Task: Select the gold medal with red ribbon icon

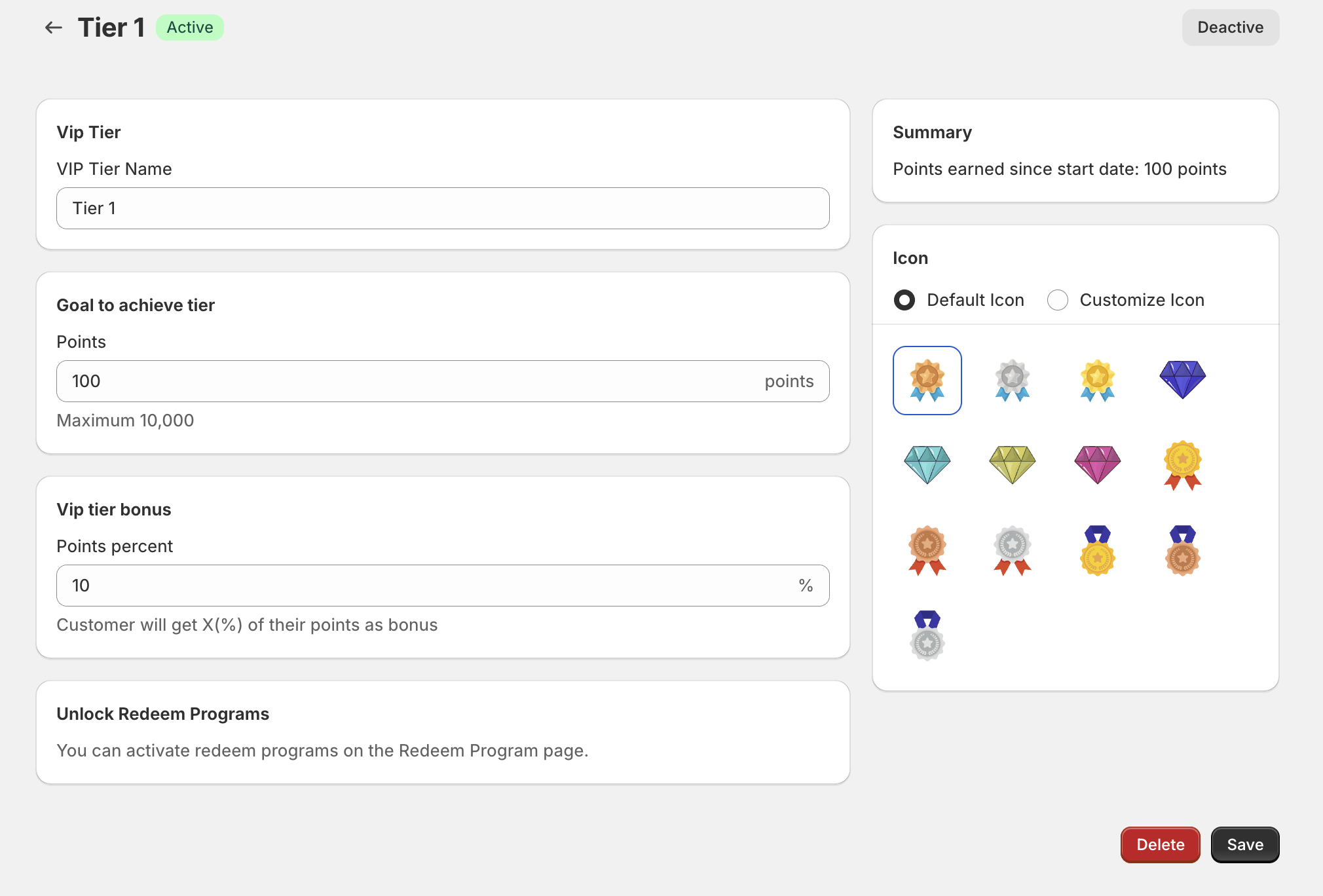Action: [1183, 466]
